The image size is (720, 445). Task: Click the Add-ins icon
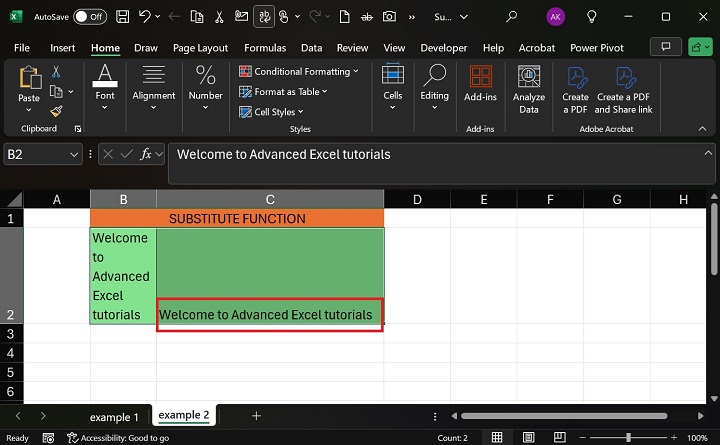(480, 84)
